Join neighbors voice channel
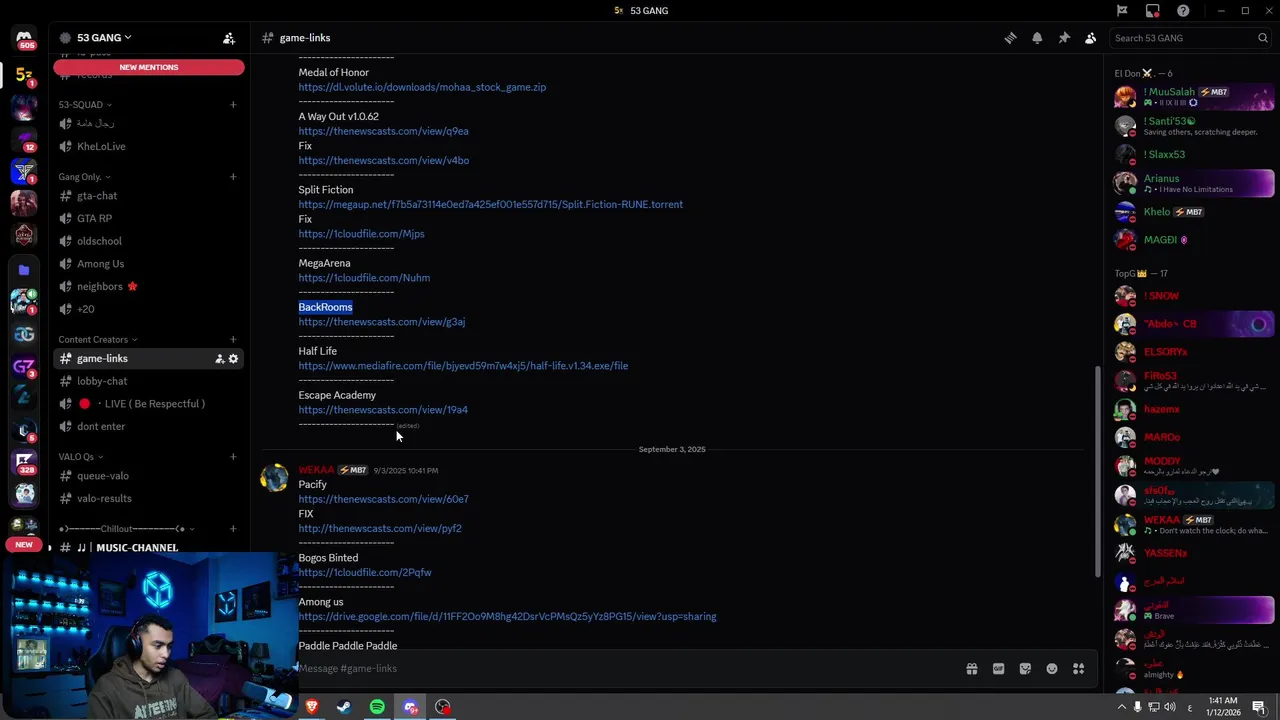This screenshot has height=720, width=1280. click(148, 287)
